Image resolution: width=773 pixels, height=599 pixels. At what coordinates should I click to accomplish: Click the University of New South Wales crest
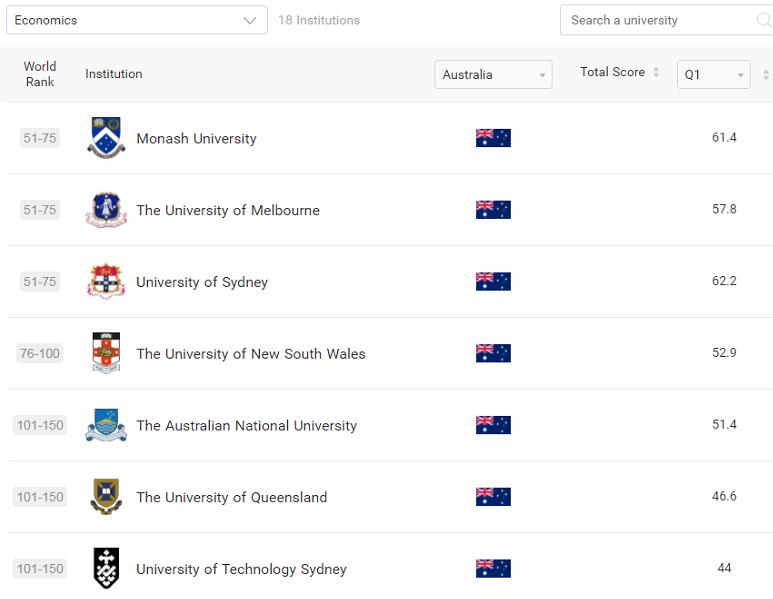[x=106, y=353]
